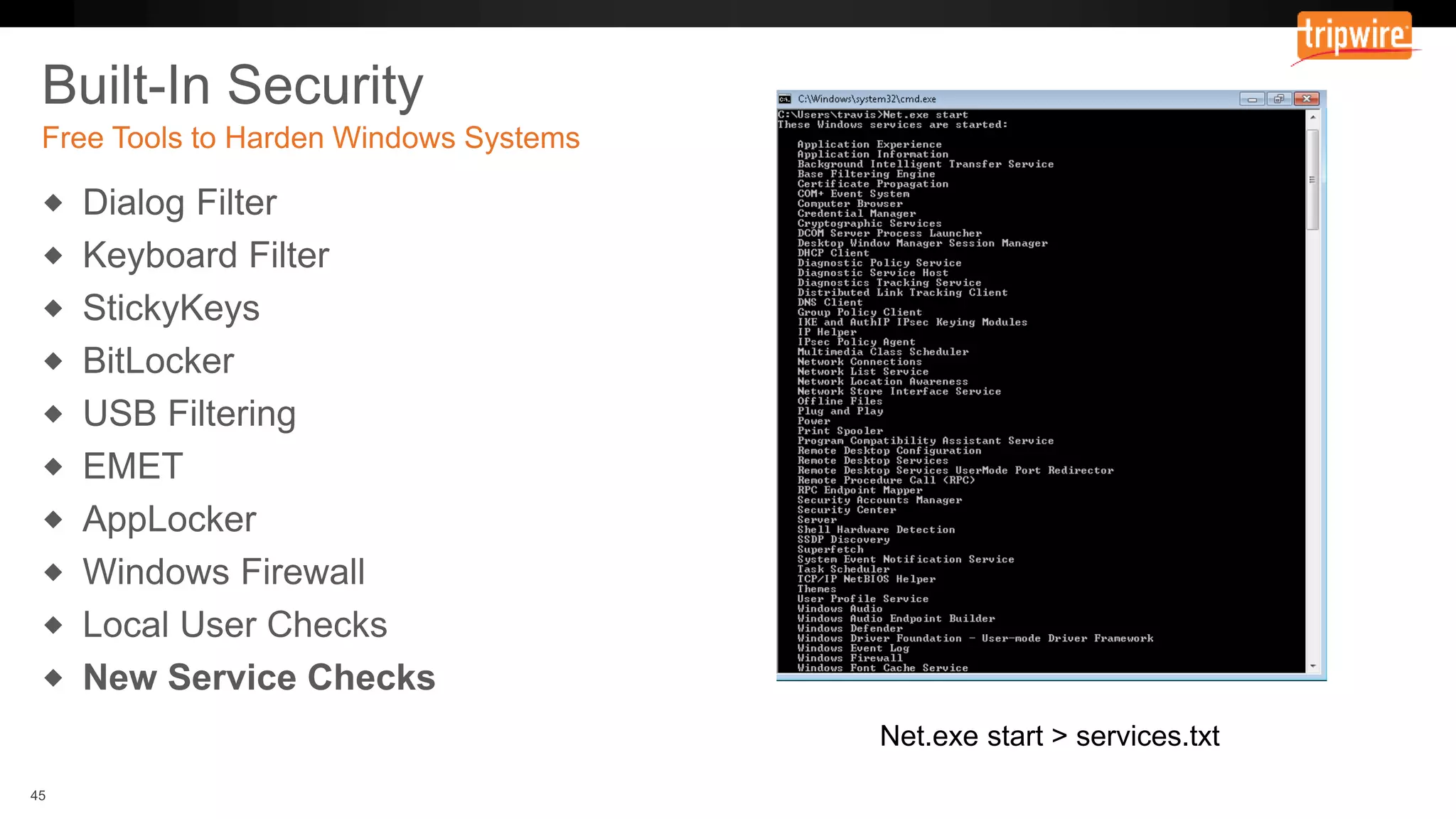Select the StickyKeys bullet
Viewport: 1456px width, 819px height.
tap(171, 309)
